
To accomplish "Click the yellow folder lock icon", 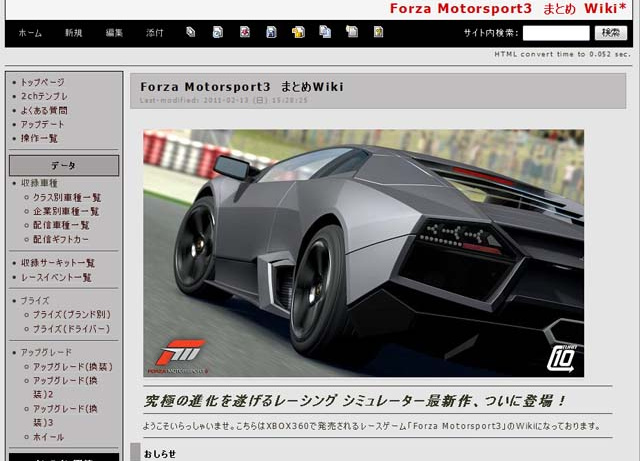I will coord(298,32).
